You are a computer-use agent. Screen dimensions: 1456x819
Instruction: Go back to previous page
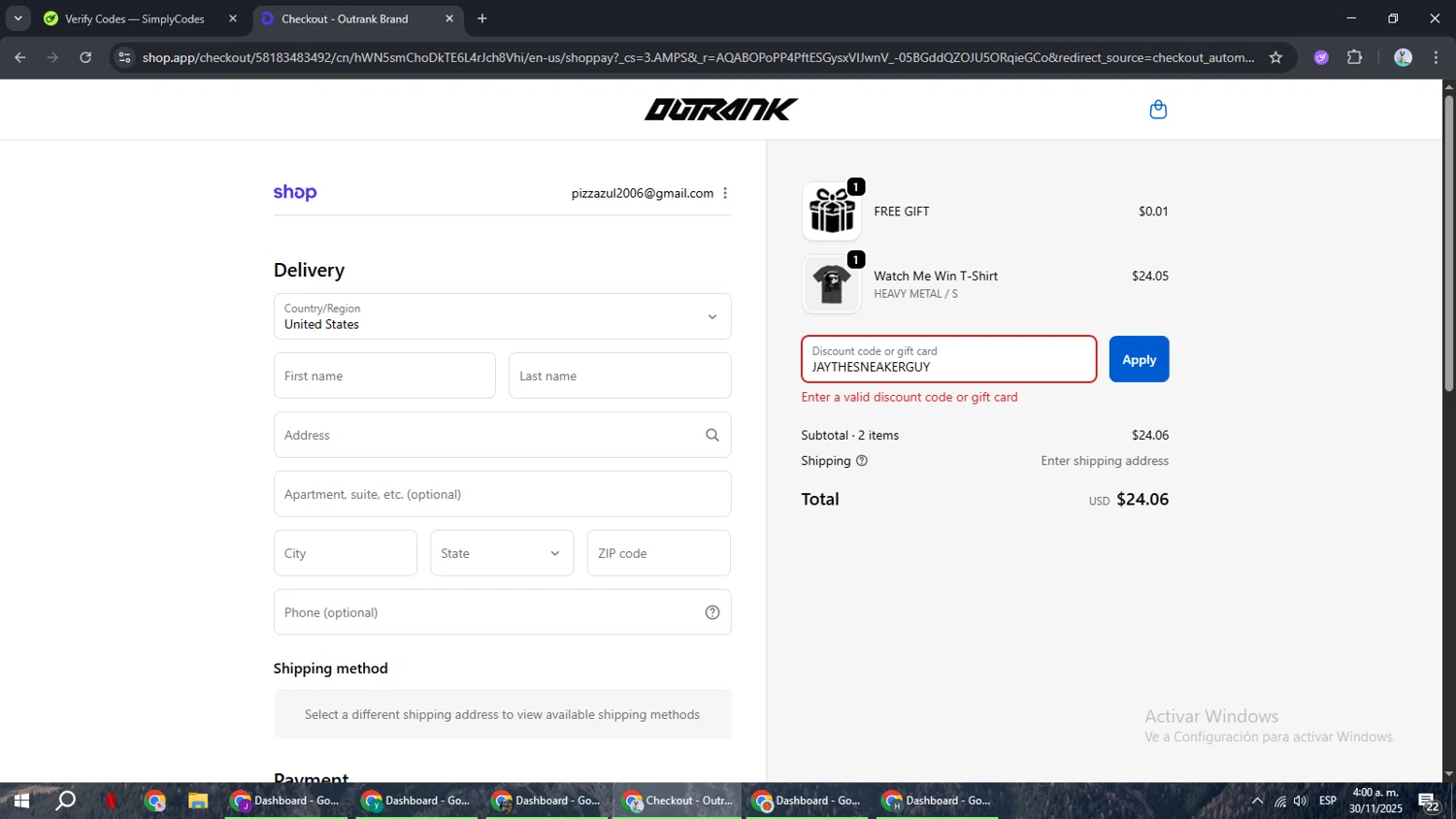pos(20,57)
